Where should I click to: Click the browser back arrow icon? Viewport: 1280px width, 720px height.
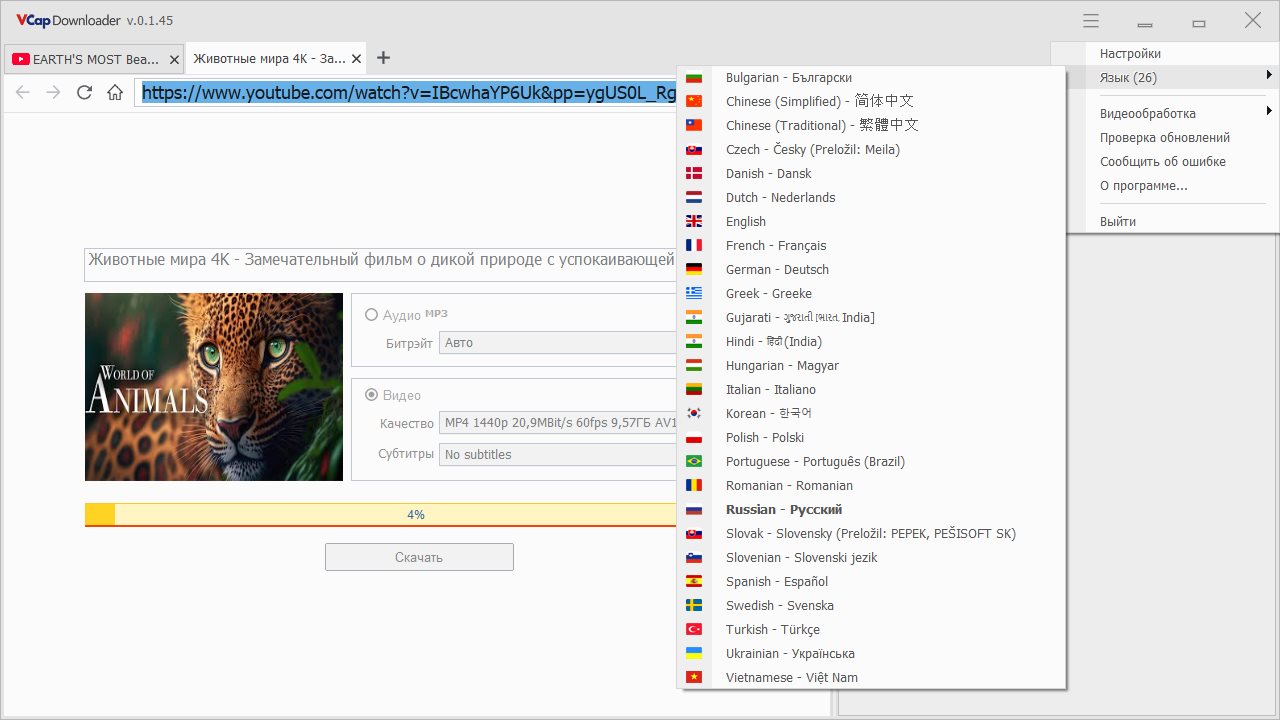pos(23,93)
